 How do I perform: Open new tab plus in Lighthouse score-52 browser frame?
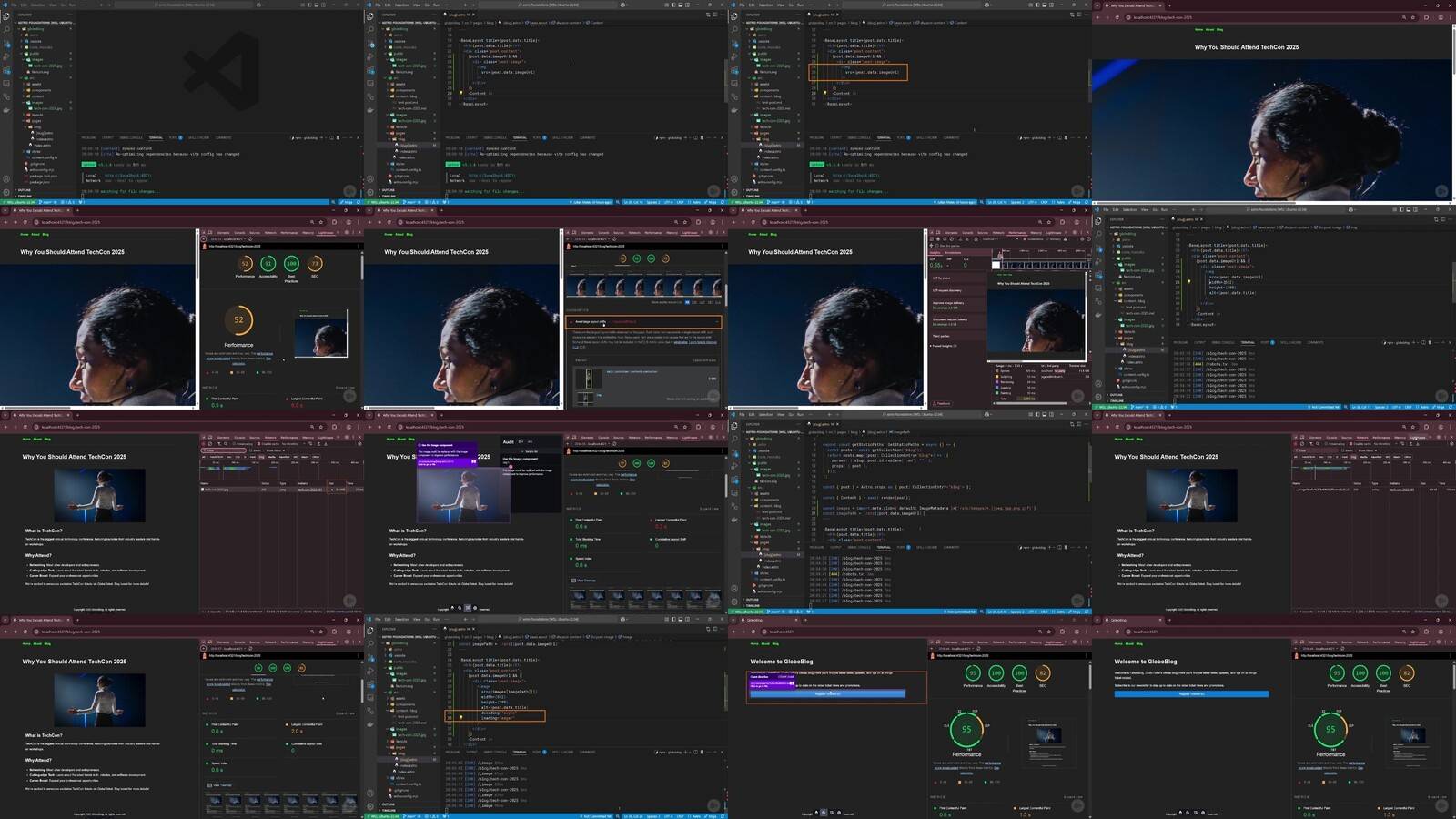pos(77,210)
